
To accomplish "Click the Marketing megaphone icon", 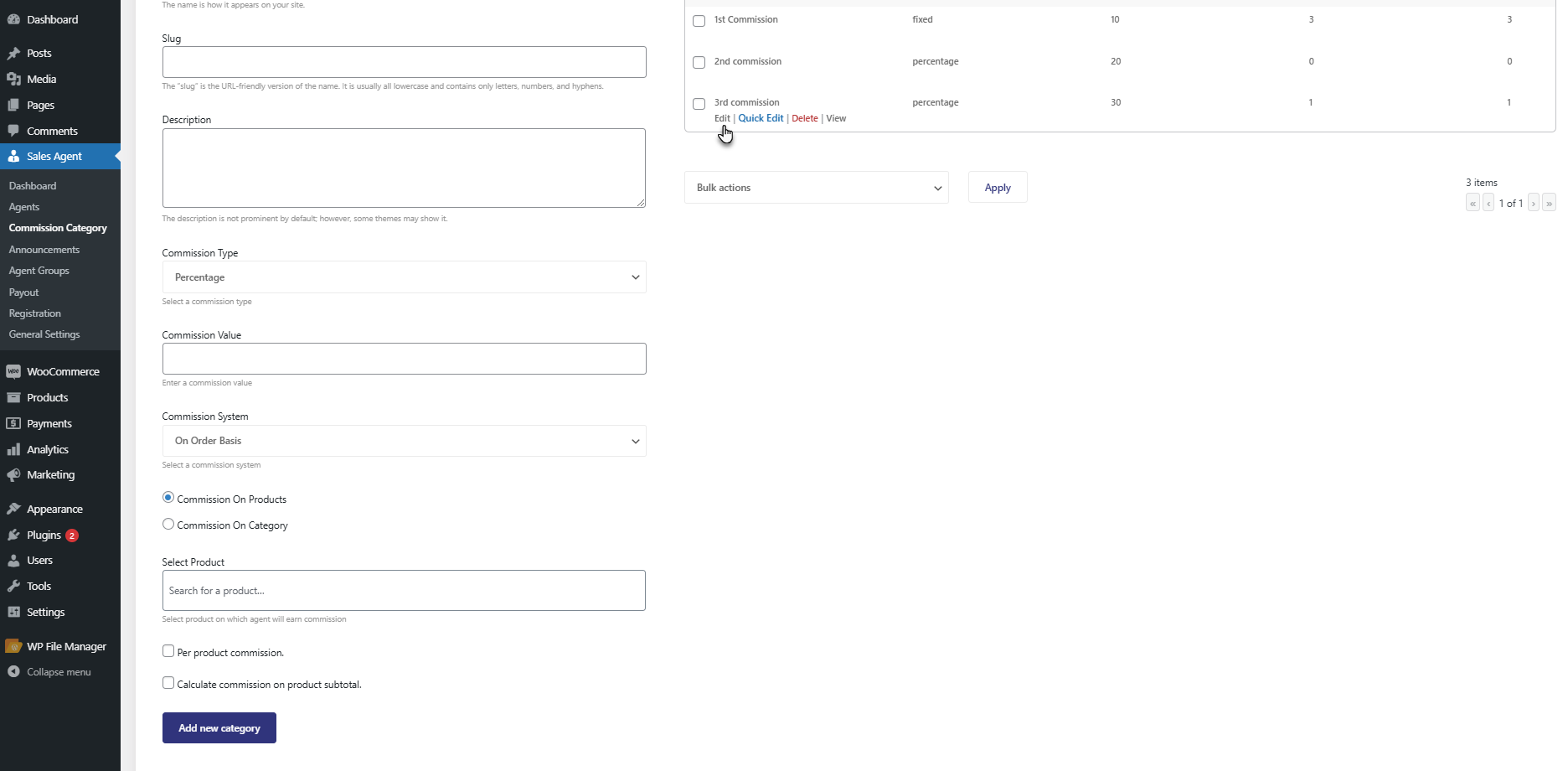I will tap(13, 475).
